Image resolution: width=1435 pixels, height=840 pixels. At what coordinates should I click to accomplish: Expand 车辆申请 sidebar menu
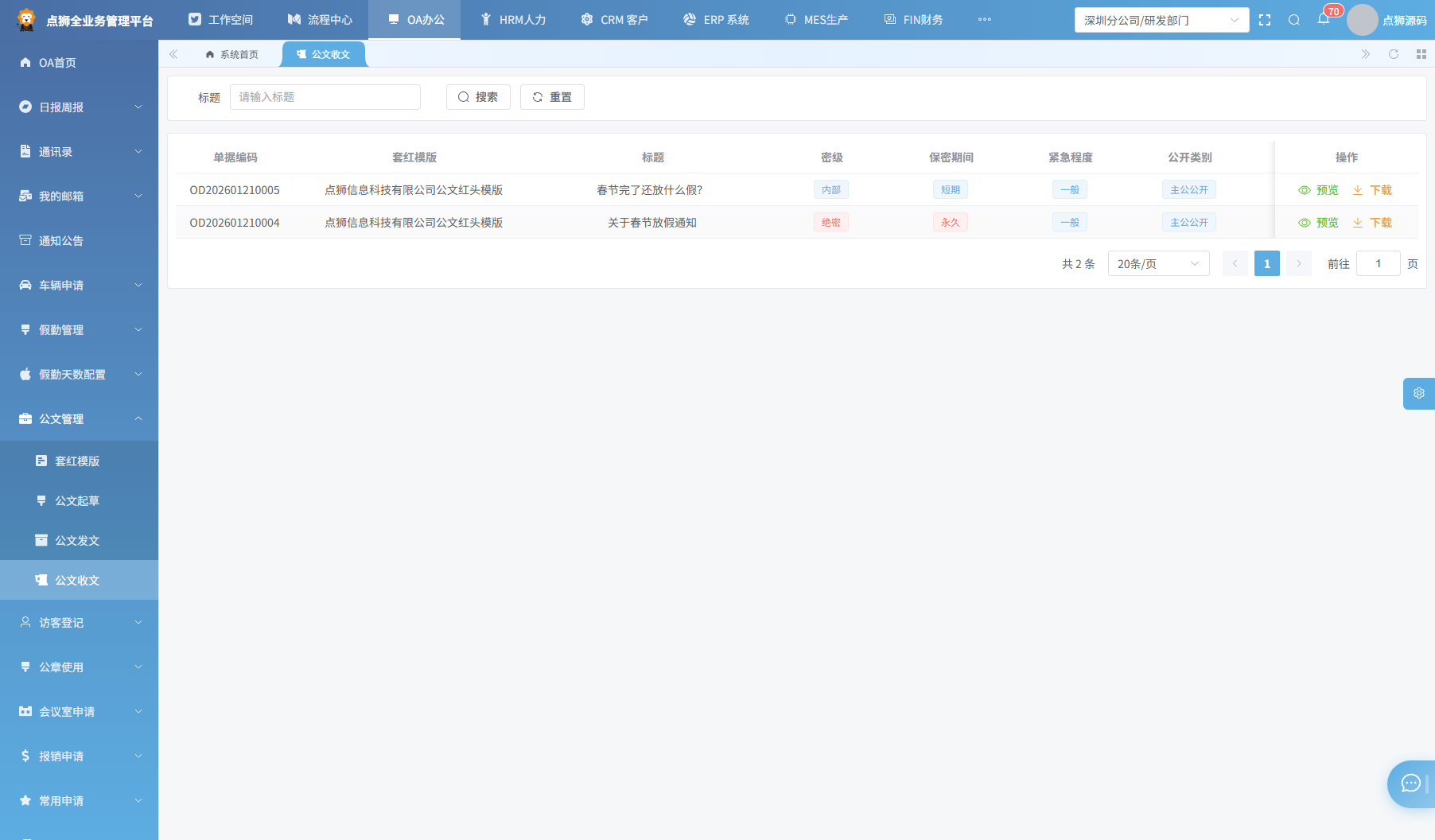point(79,285)
